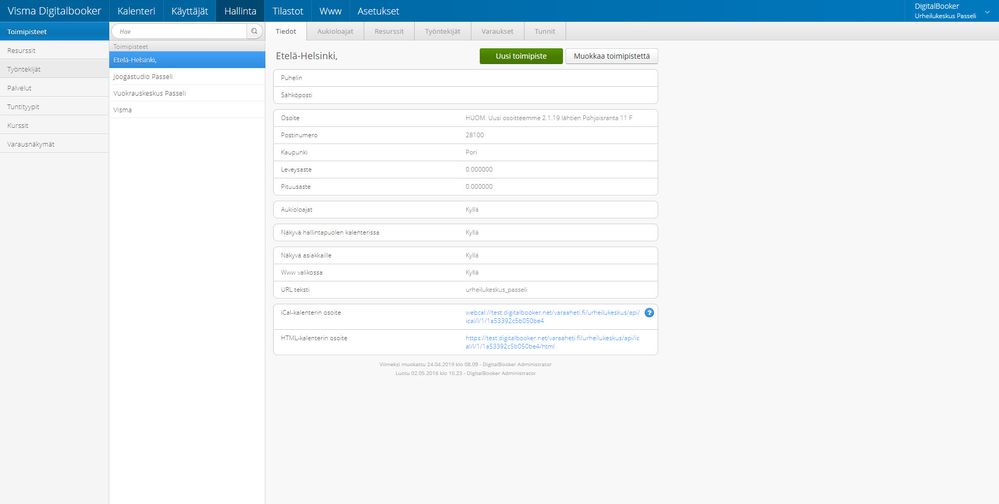Expand the DigitalBooker account dropdown arrow

[988, 11]
